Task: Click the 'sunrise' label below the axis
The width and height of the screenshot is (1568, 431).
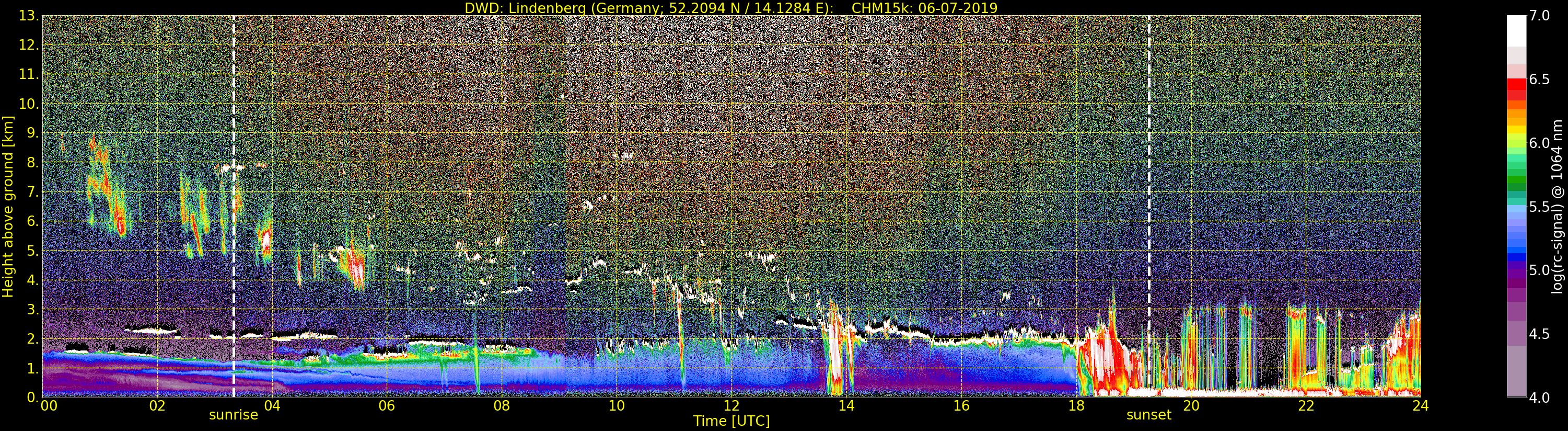Action: (x=234, y=415)
